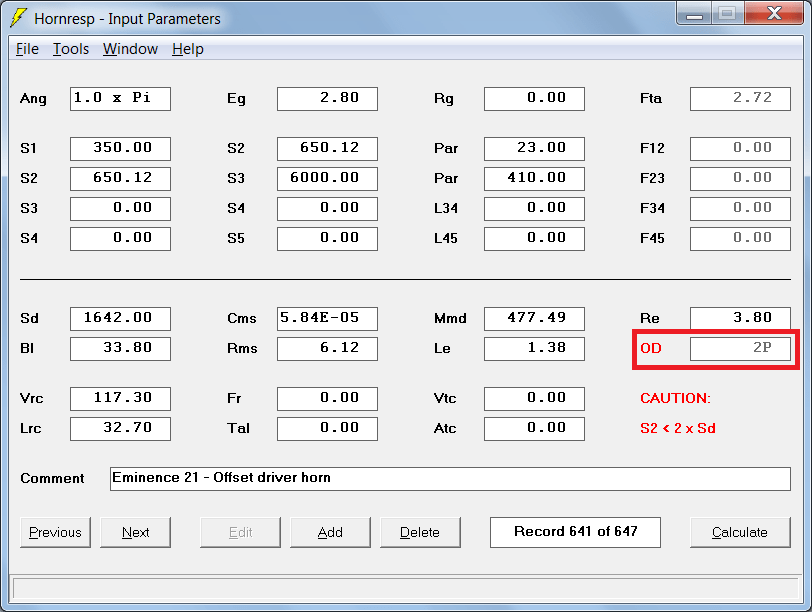Select the Fr input field
812x612 pixels.
click(x=327, y=399)
